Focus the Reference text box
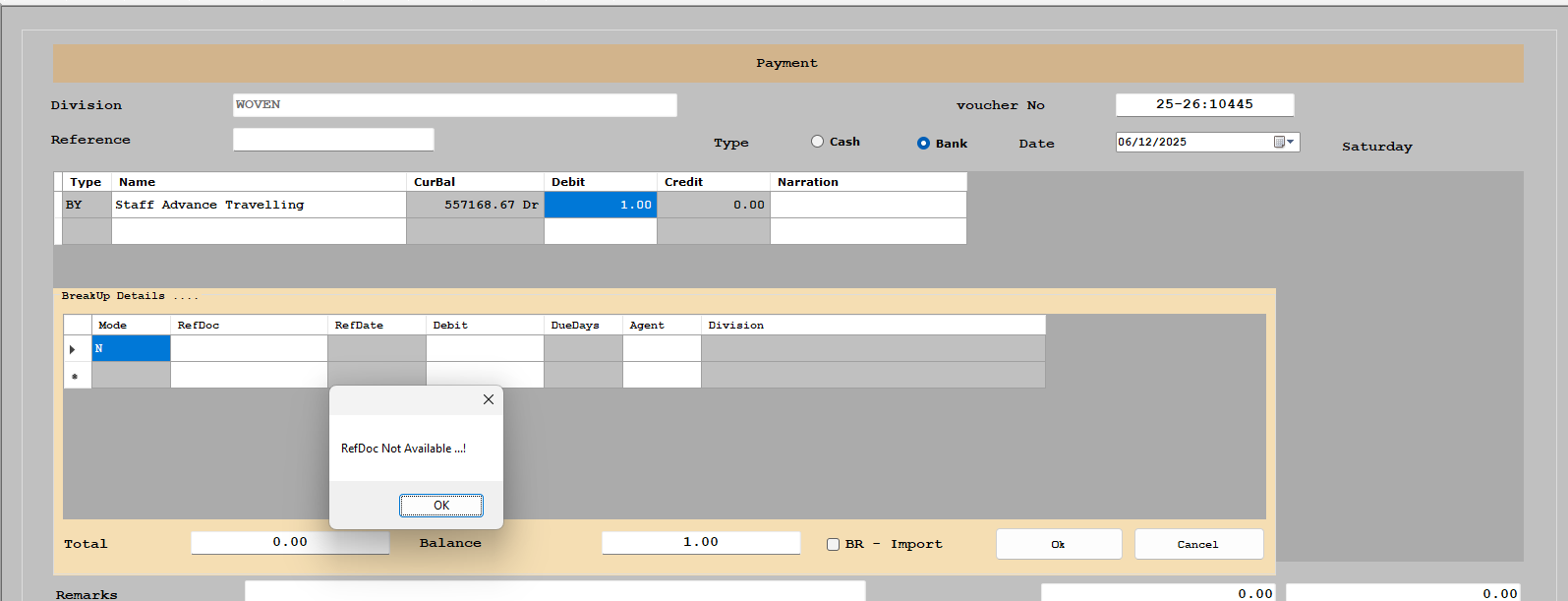Viewport: 1568px width, 601px height. [332, 140]
